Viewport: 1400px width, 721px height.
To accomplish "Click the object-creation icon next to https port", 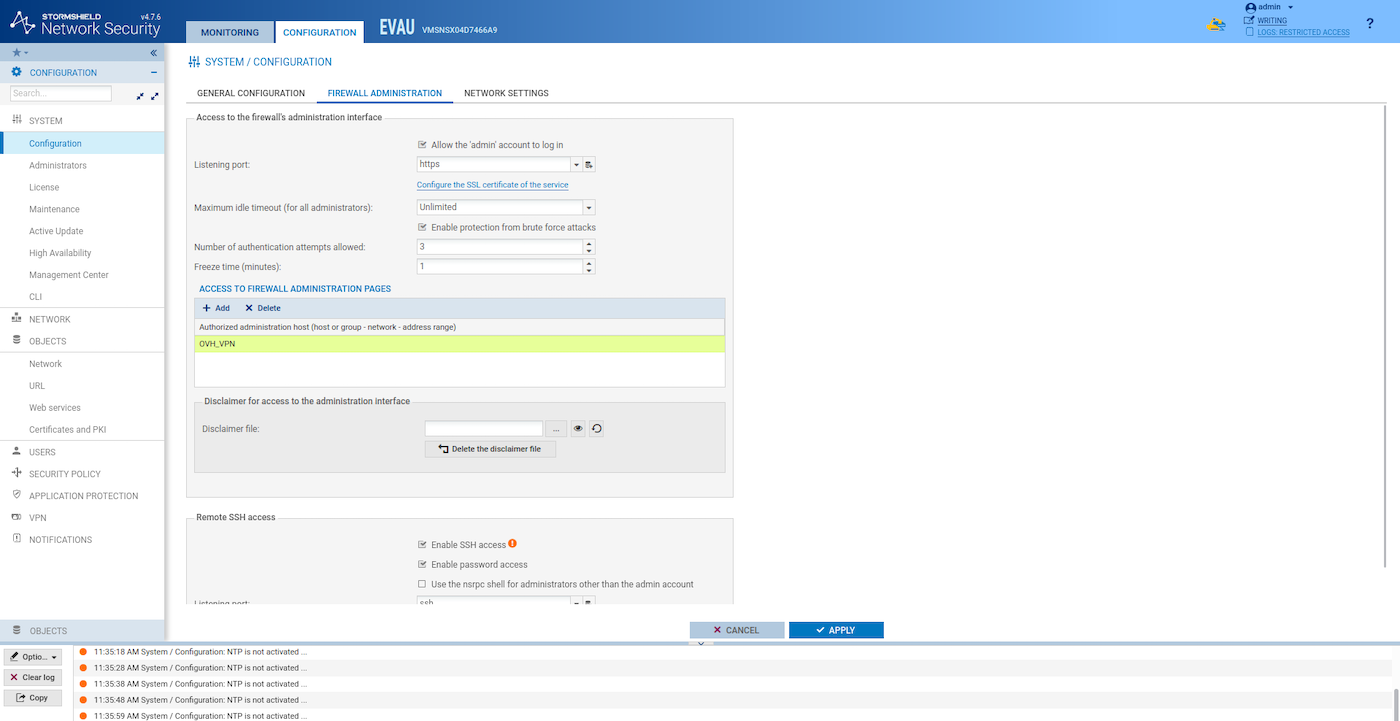I will tap(589, 165).
